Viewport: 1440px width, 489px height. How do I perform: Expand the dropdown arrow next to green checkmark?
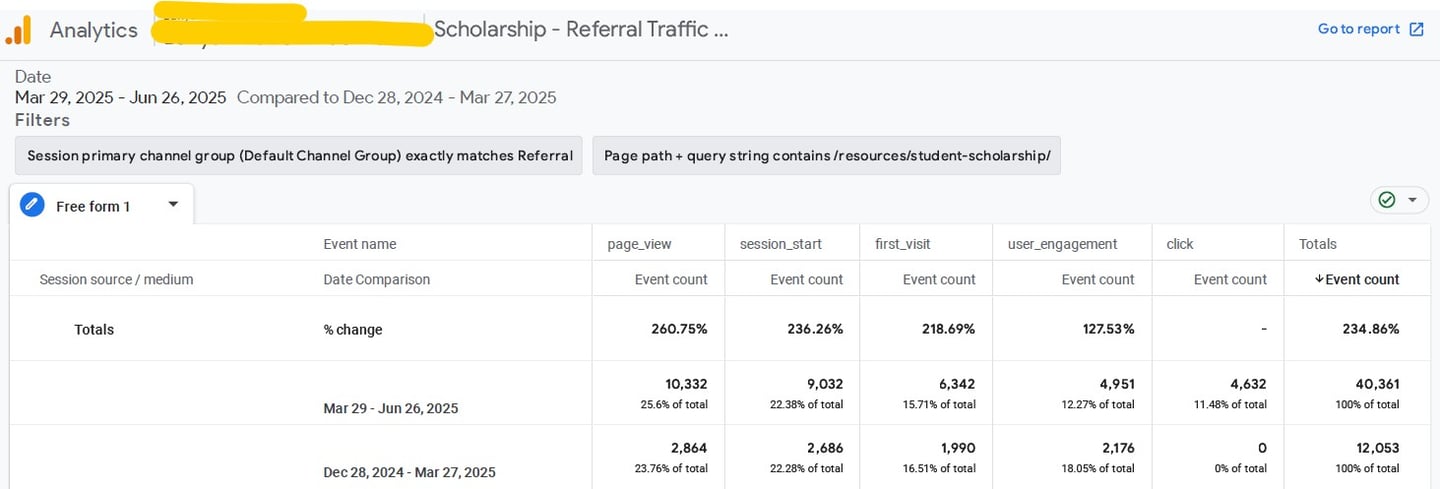click(x=1412, y=200)
